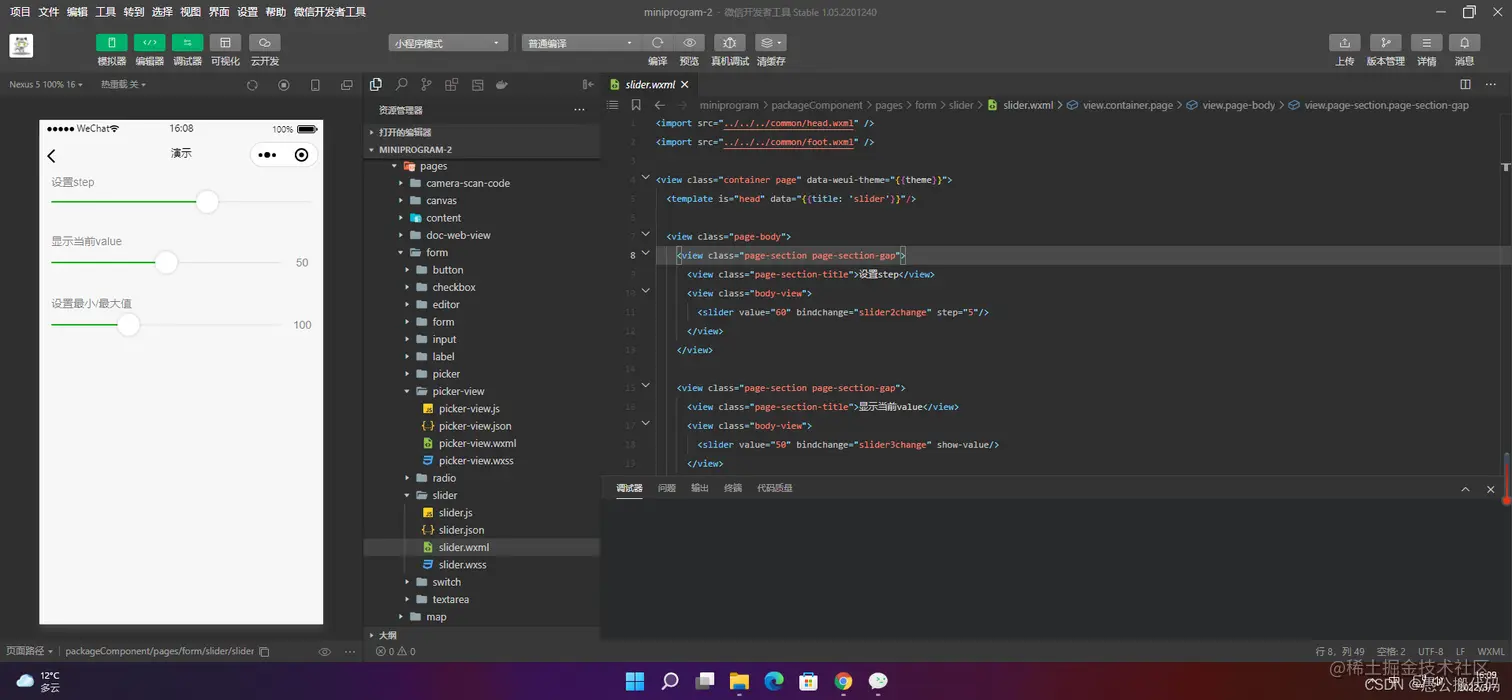
Task: Open the Help (帮助) menu
Action: pyautogui.click(x=276, y=12)
